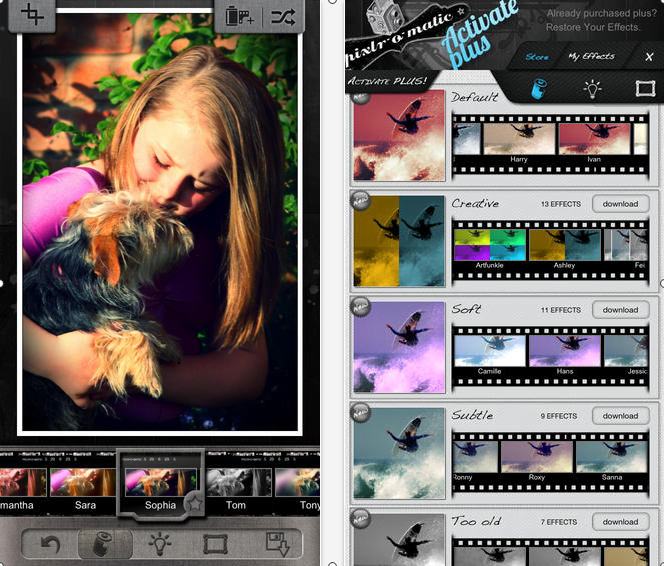Select the '9 EFFECTS' label
664x566 pixels.
(559, 416)
